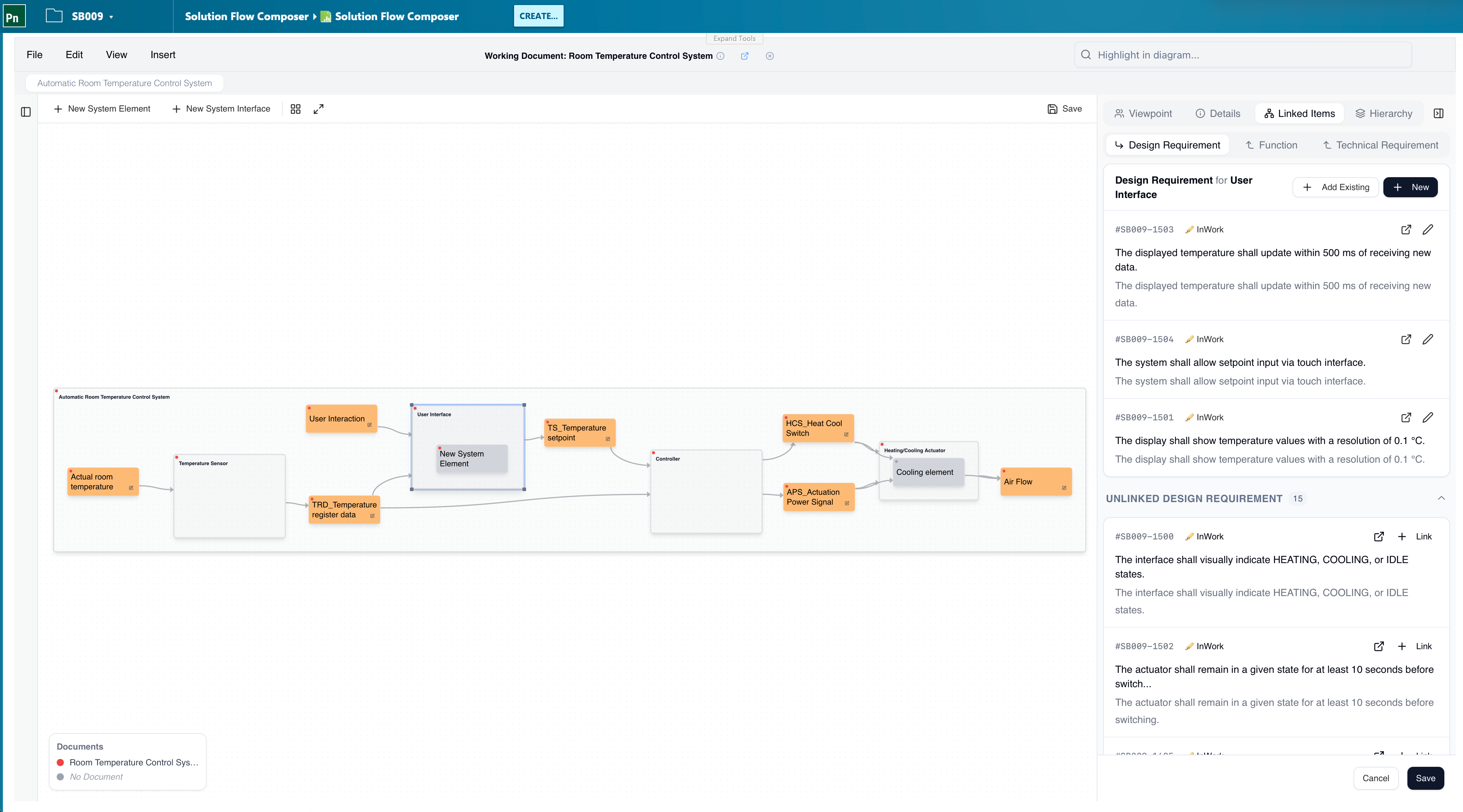Click Add Existing button
The image size is (1463, 812).
[1336, 187]
